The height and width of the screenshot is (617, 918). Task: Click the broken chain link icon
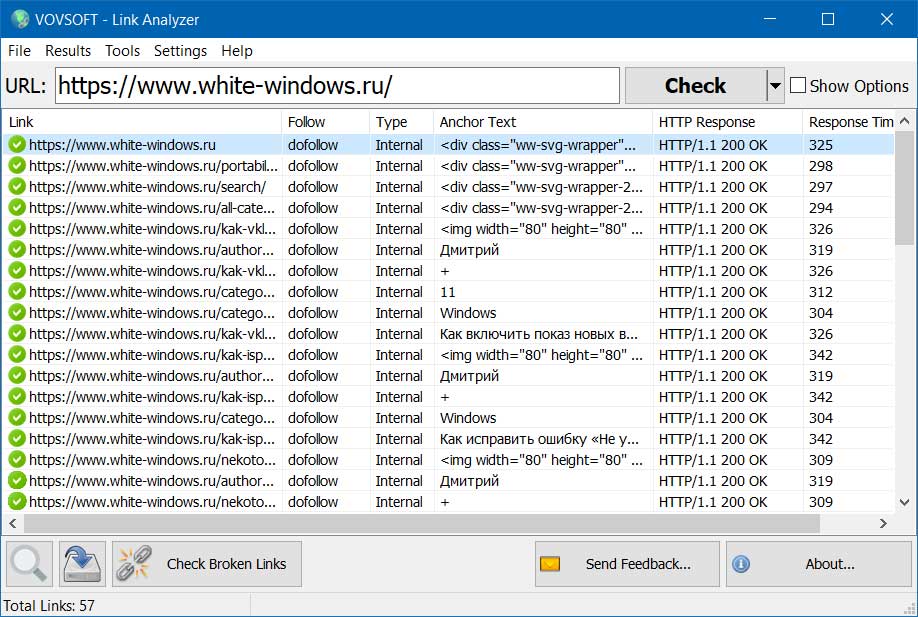(x=134, y=564)
